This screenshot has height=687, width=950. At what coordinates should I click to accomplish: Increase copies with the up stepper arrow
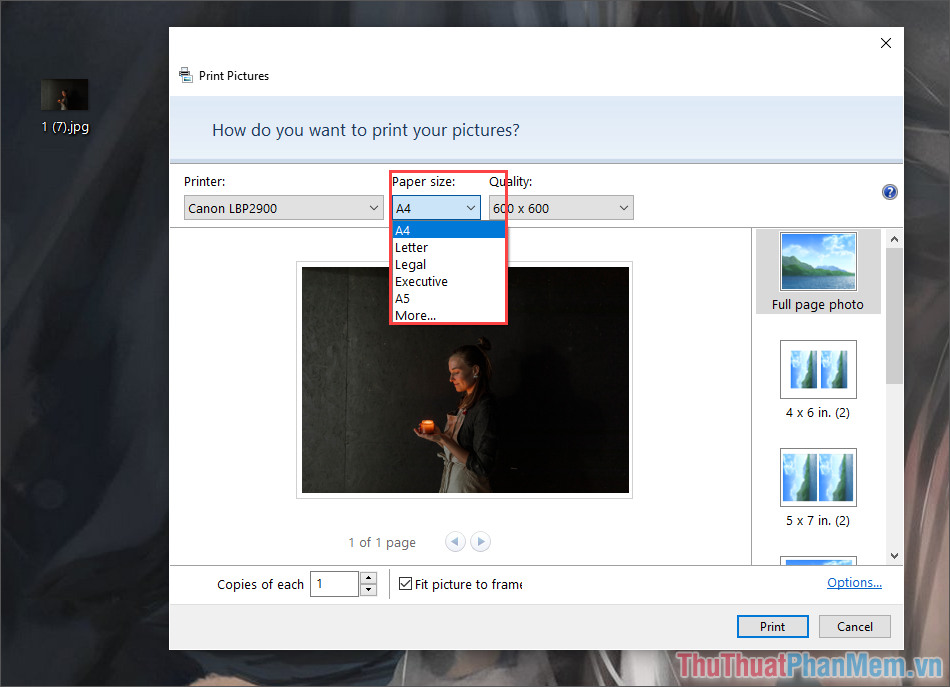(x=368, y=578)
